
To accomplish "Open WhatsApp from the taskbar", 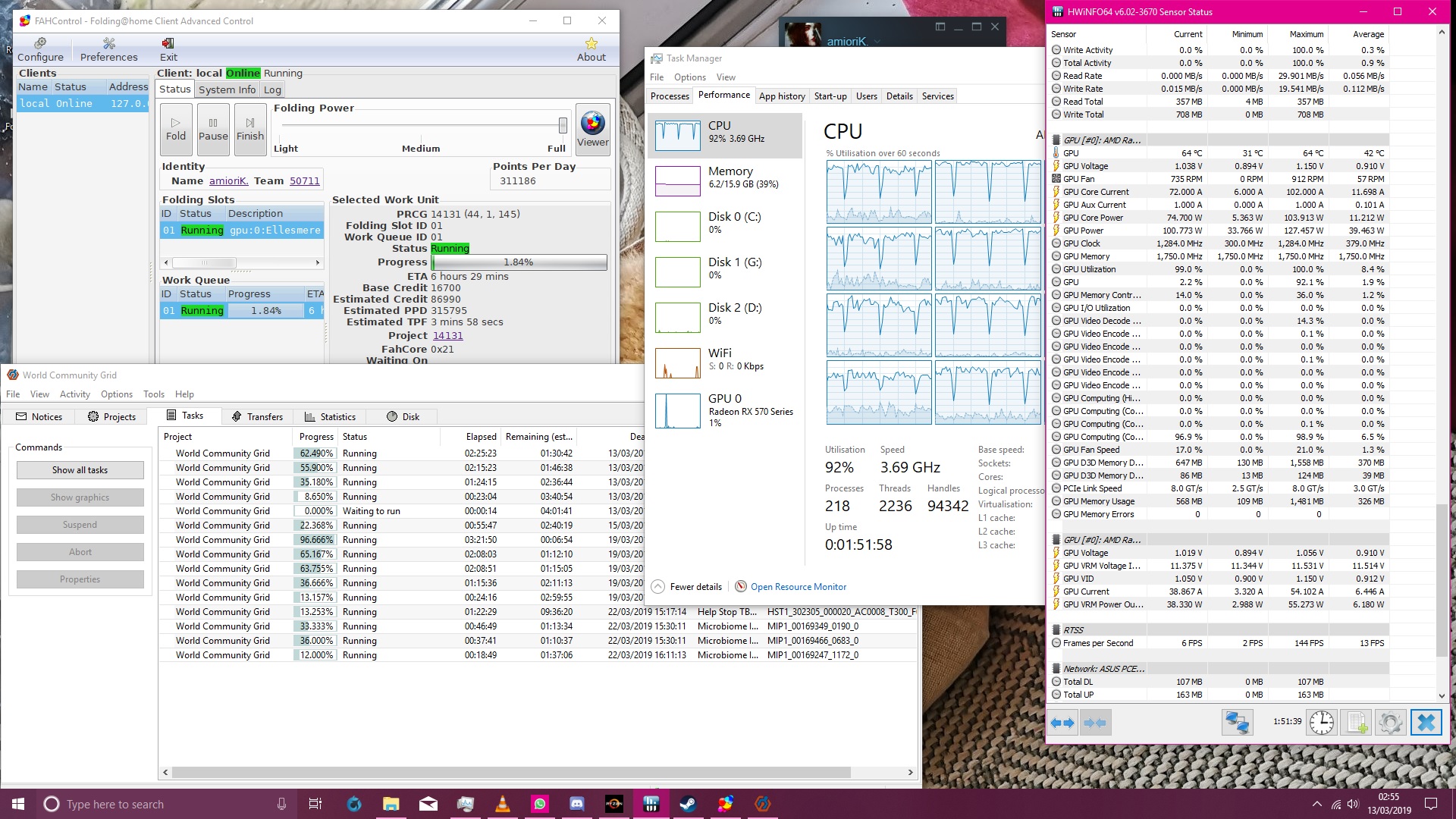I will coord(539,804).
